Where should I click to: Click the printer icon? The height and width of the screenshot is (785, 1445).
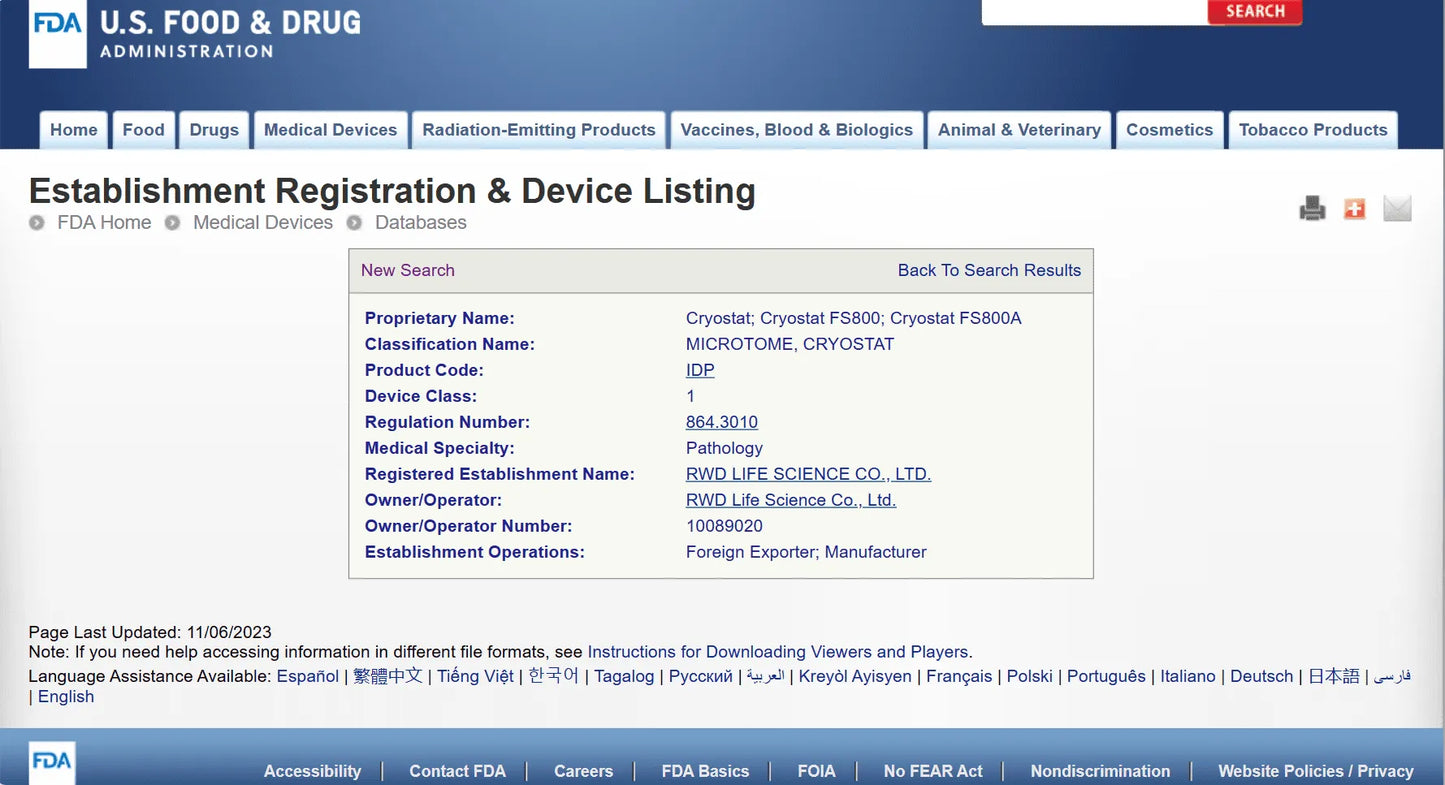point(1312,209)
